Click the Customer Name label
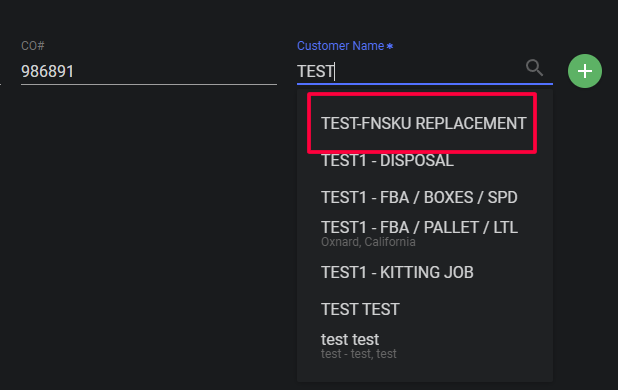Viewport: 618px width, 390px height. click(x=341, y=46)
